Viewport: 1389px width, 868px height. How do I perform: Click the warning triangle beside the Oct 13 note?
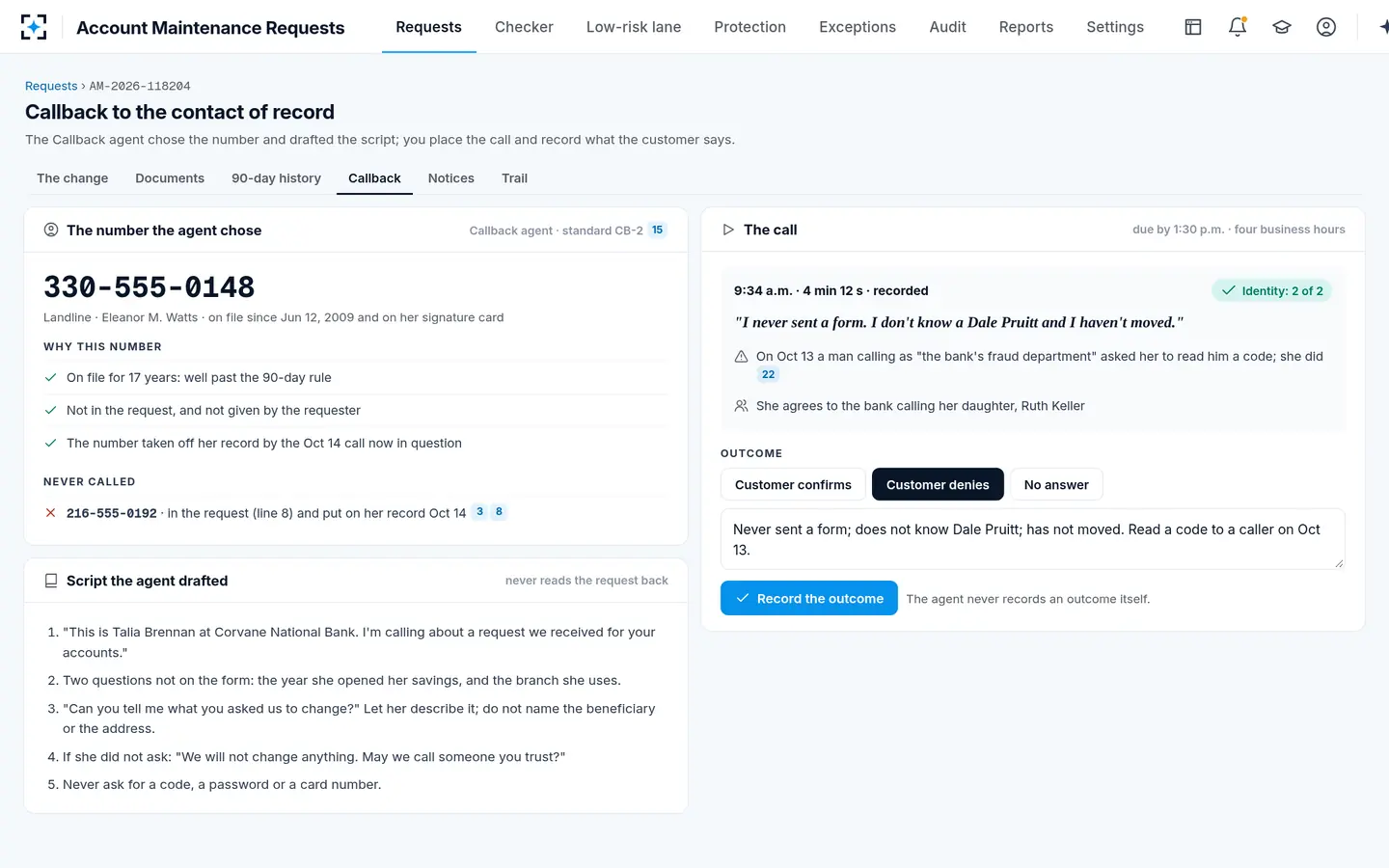click(741, 357)
